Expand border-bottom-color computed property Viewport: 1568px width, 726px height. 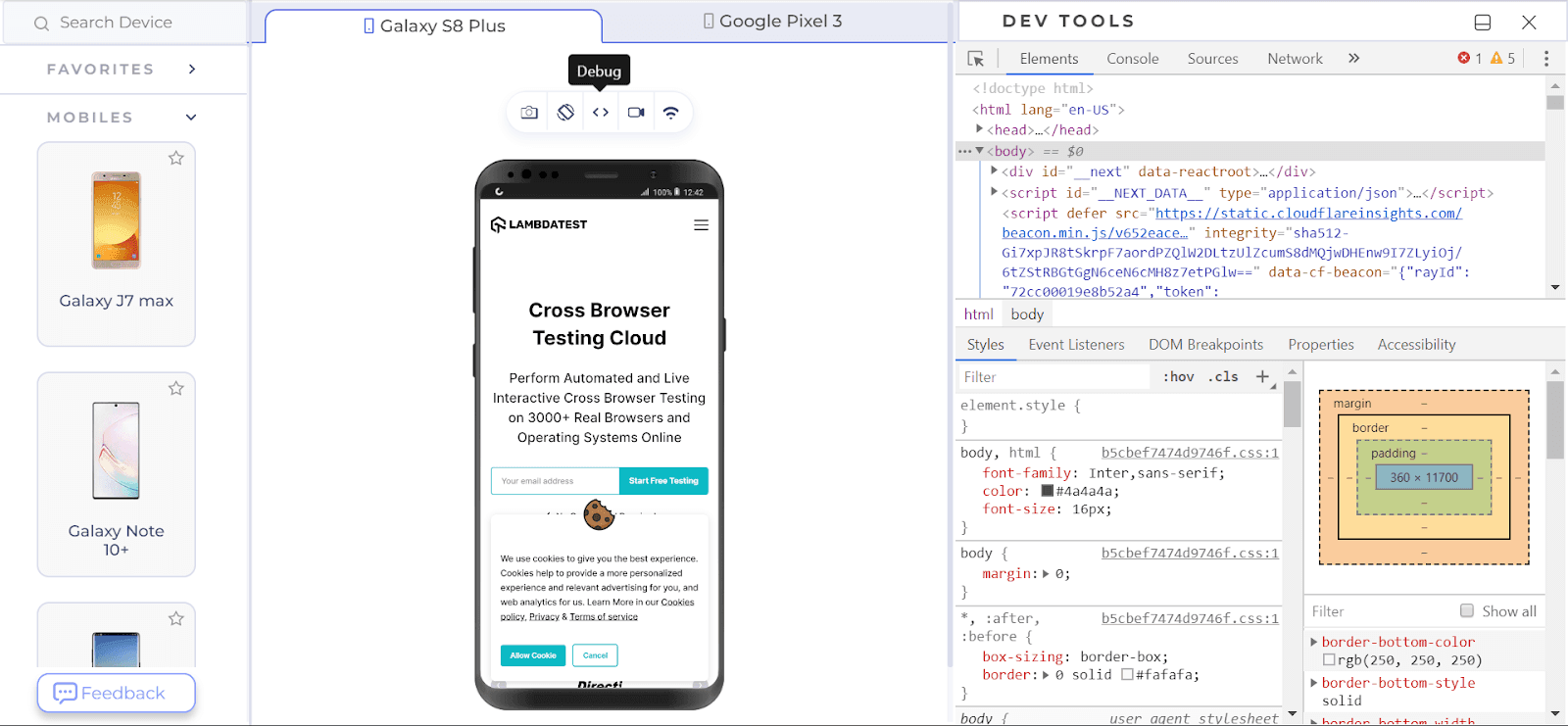click(x=1314, y=642)
